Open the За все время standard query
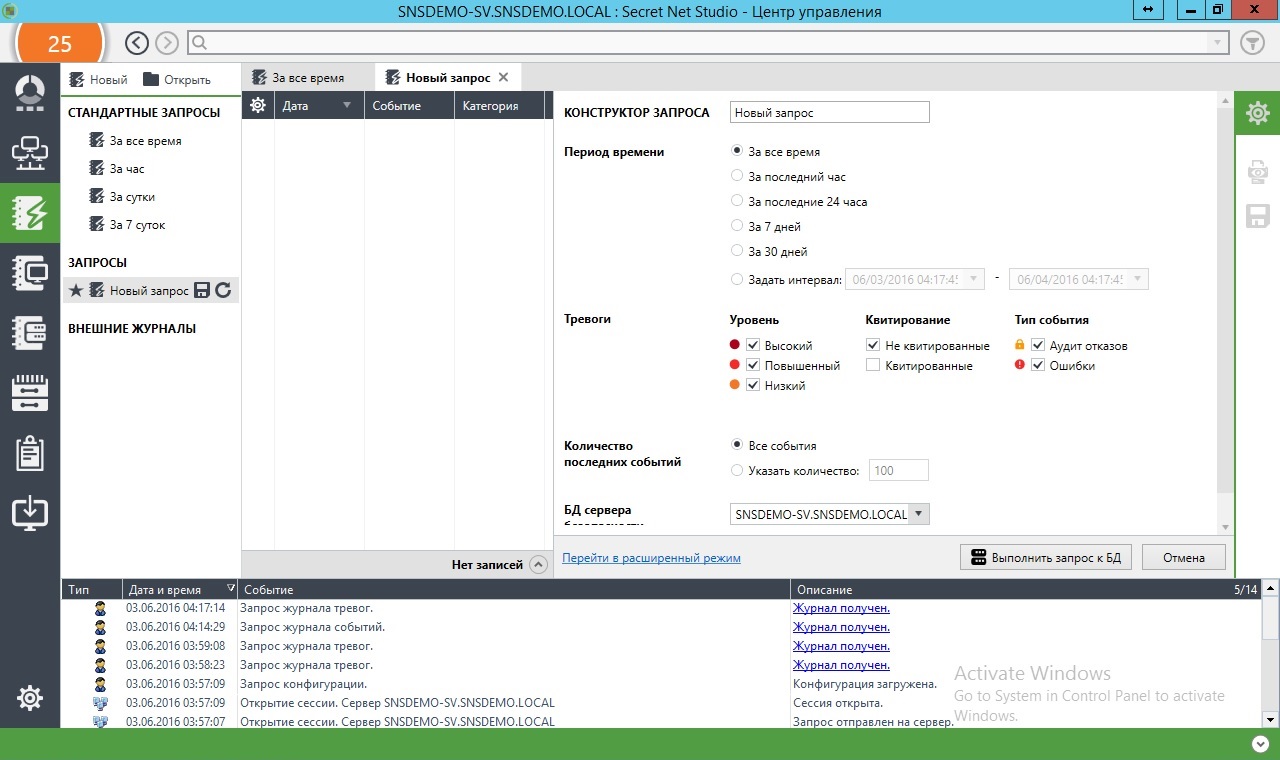 (145, 141)
